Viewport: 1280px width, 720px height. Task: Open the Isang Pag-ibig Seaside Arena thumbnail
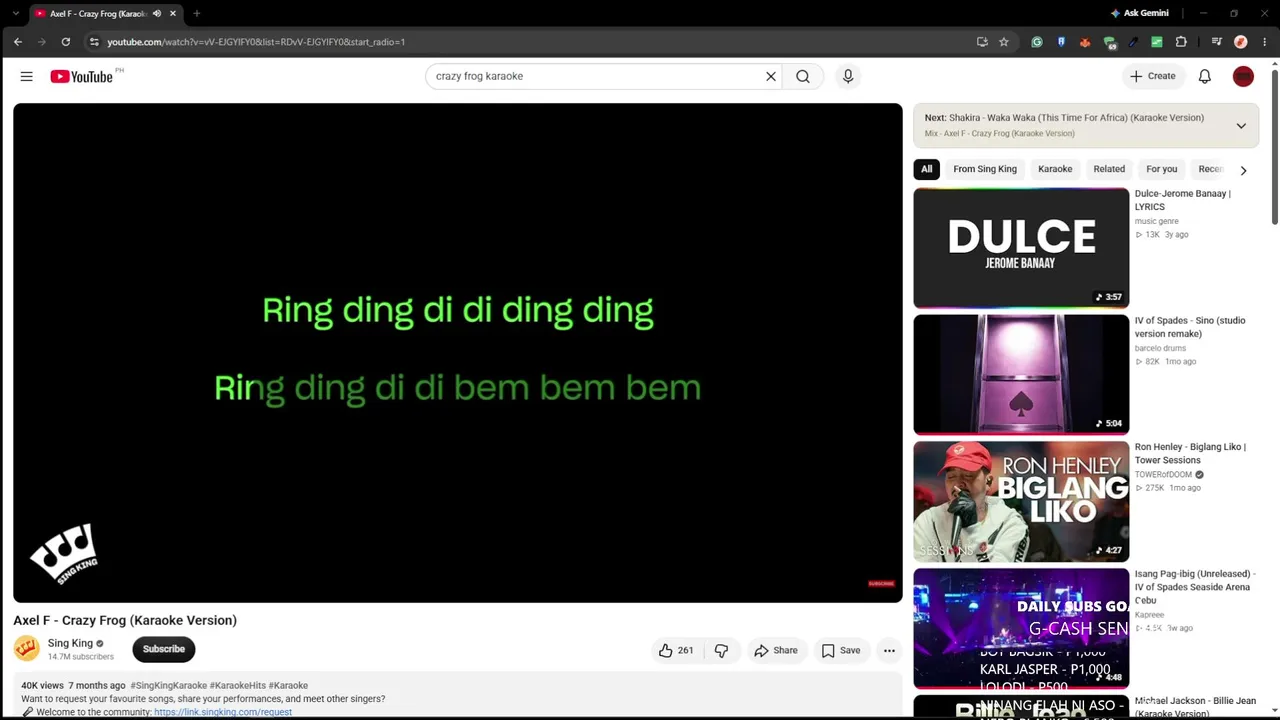click(1021, 628)
